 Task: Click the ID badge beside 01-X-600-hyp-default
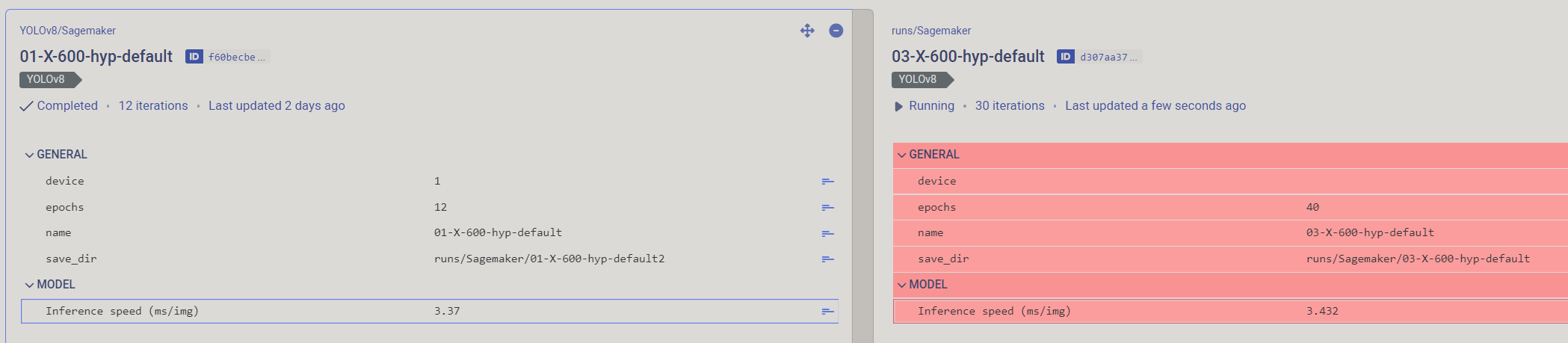coord(194,57)
